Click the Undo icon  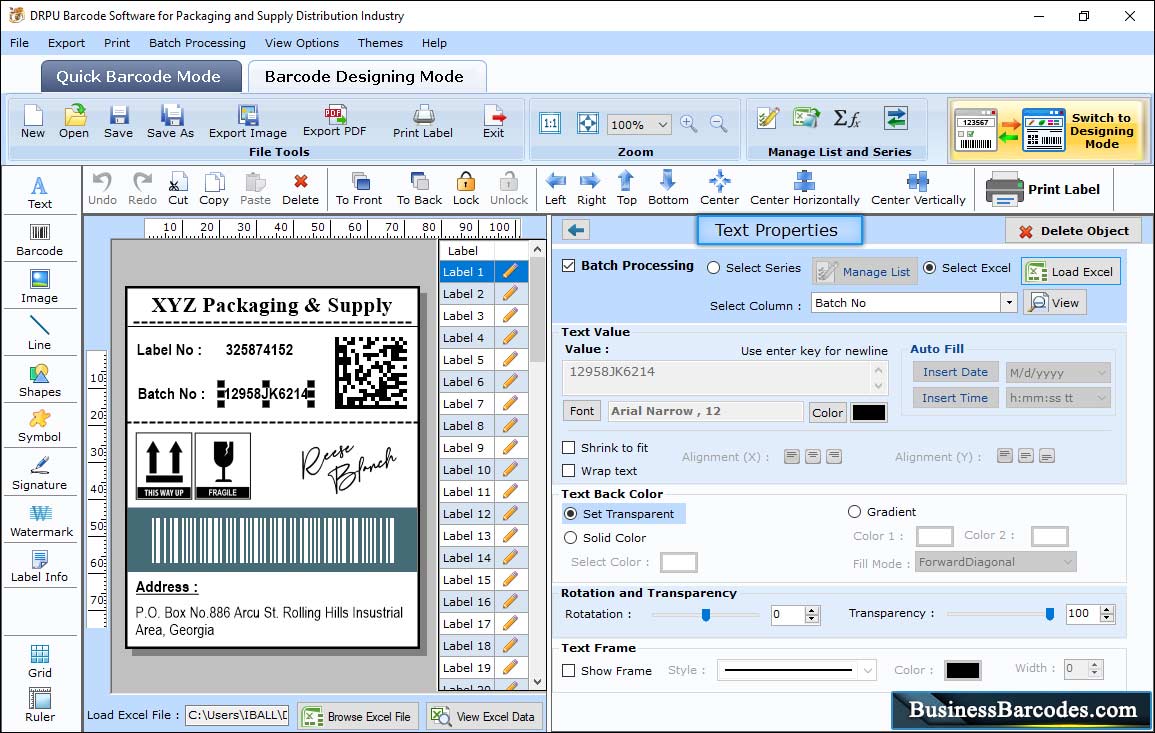click(102, 189)
